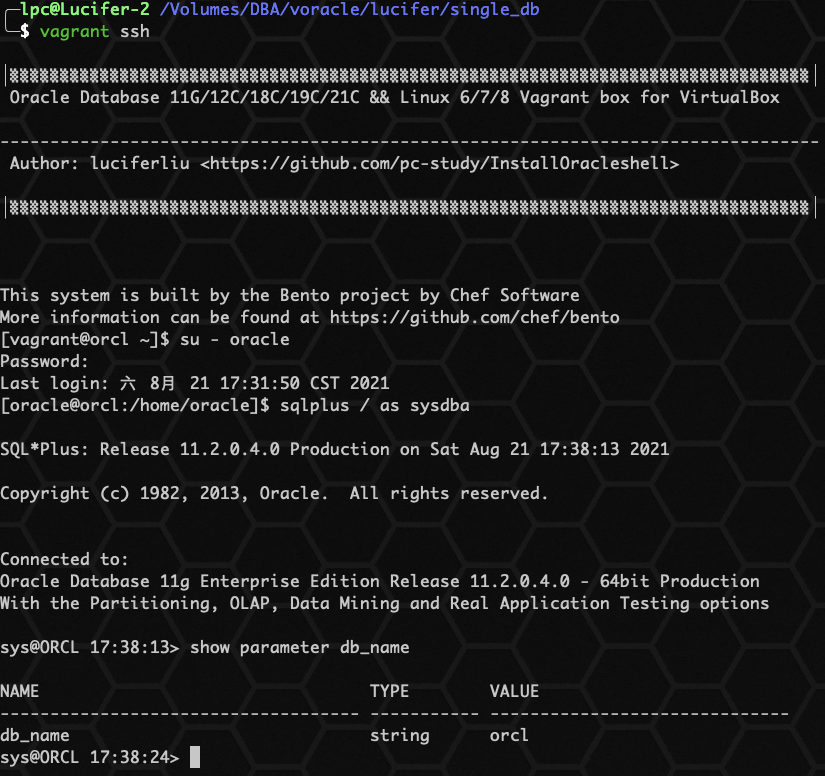Click the 'SQL*Plus: Release 11.2.0.4.0' line
Screen dimensions: 825x776
tap(335, 449)
